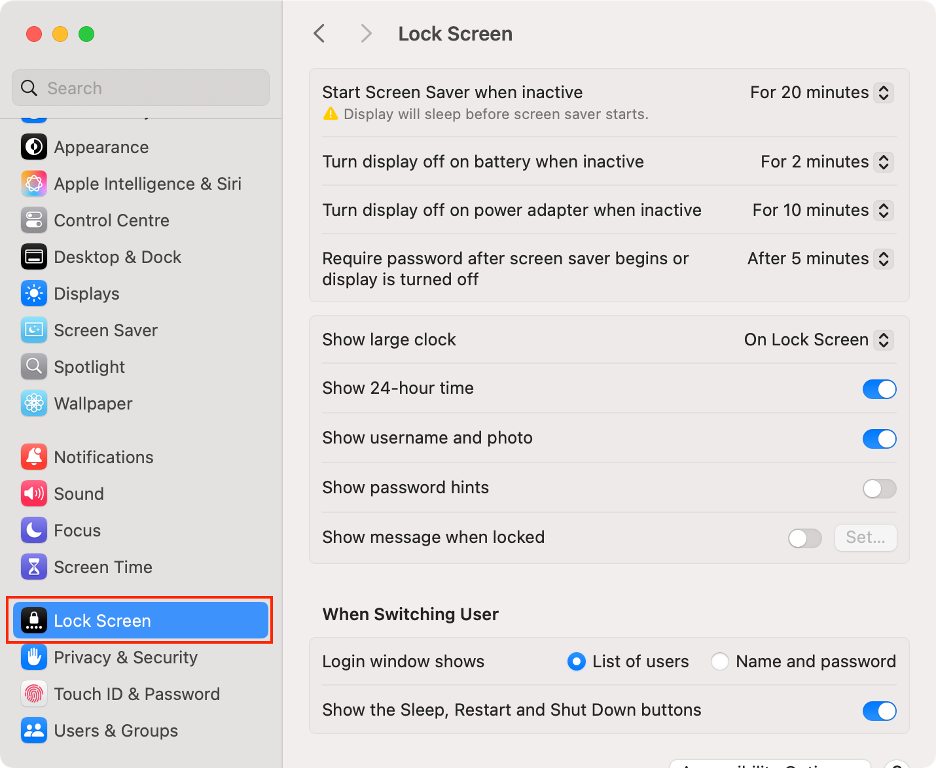Disable Show 24-hour time
Screen dimensions: 936x768
879,389
